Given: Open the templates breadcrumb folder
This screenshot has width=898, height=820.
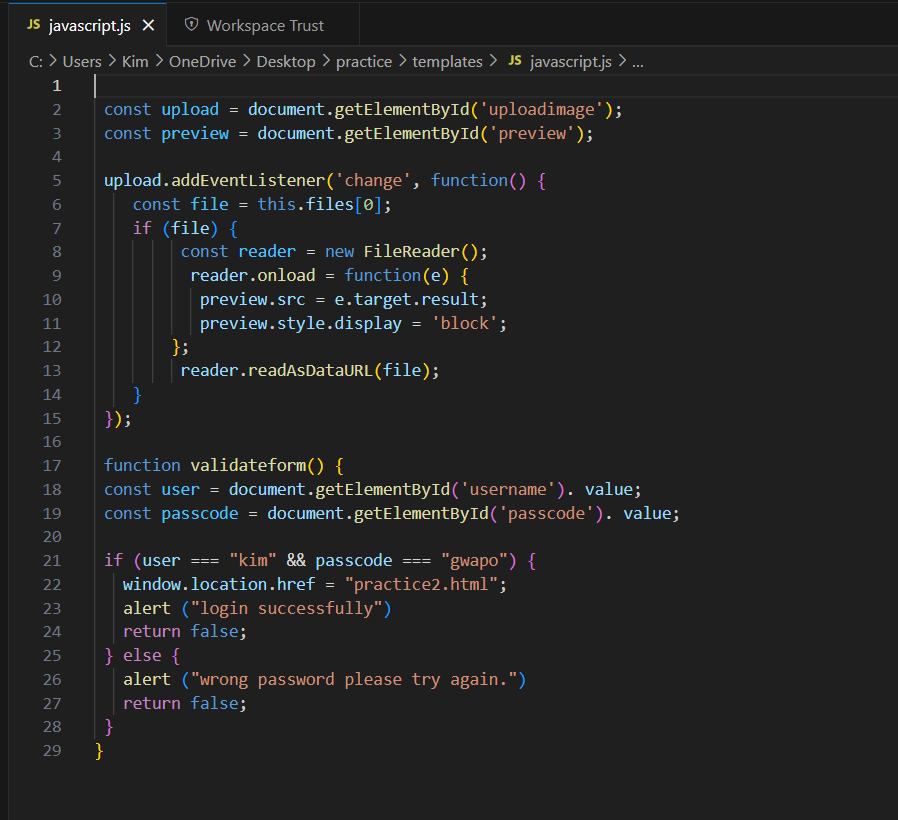Looking at the screenshot, I should click(x=447, y=61).
